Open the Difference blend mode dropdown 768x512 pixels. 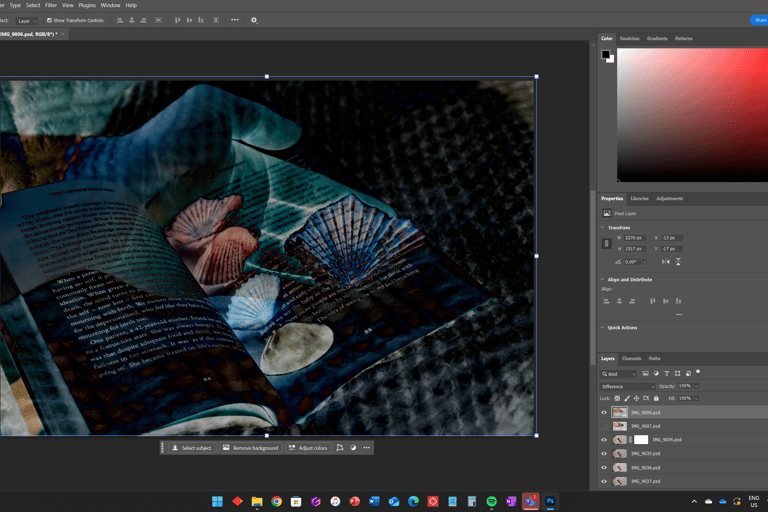coord(627,386)
